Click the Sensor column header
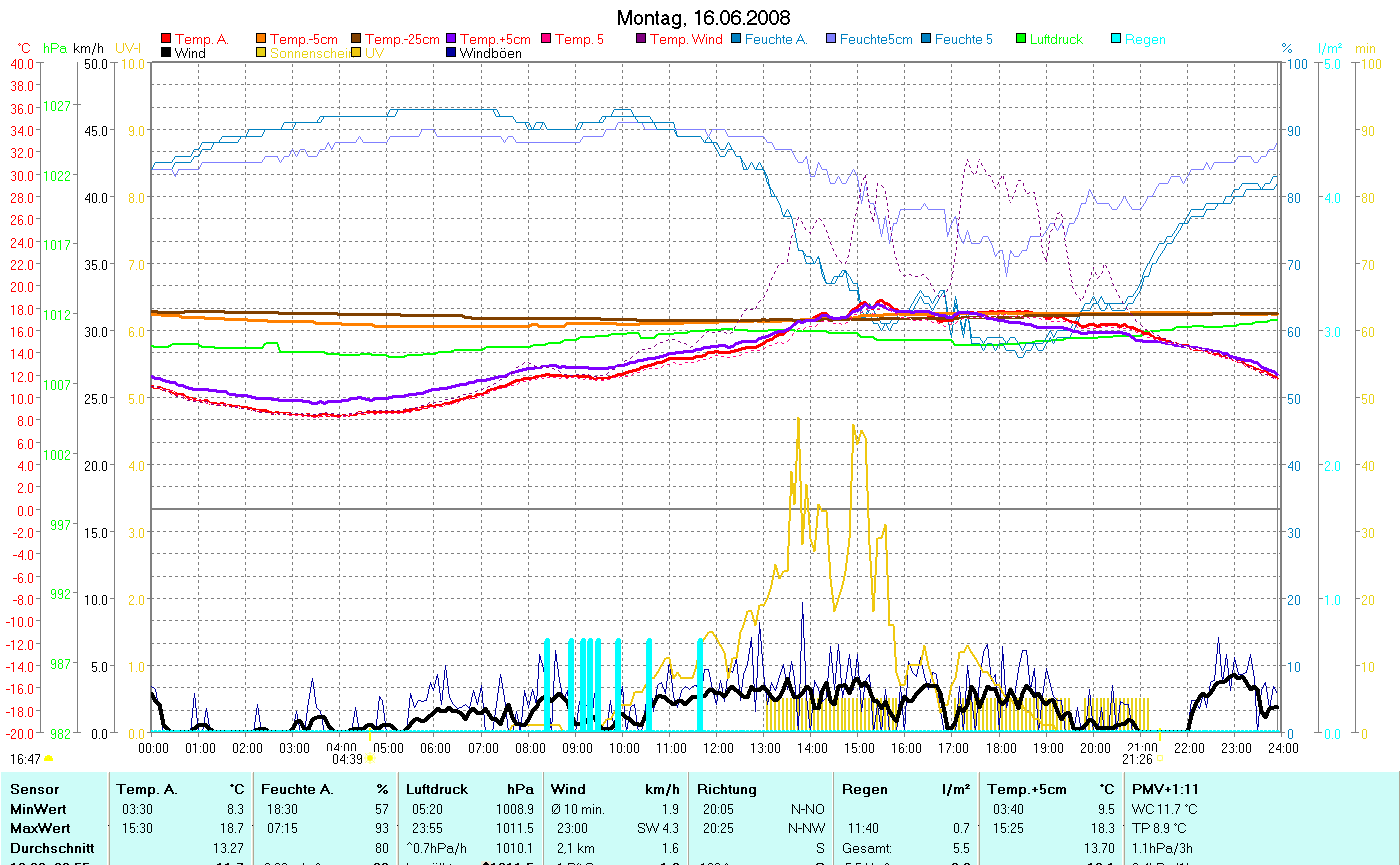 pyautogui.click(x=34, y=790)
